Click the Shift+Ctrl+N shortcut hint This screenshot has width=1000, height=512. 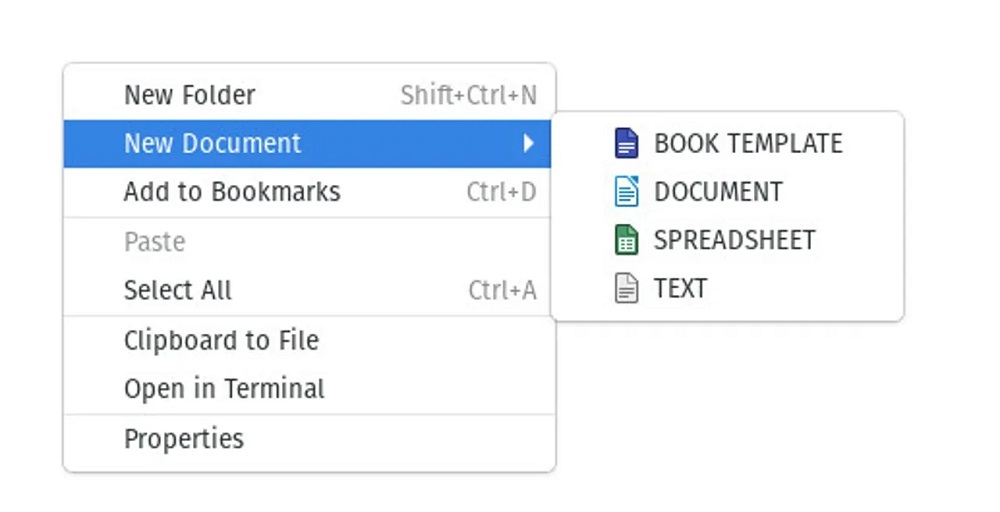[468, 96]
